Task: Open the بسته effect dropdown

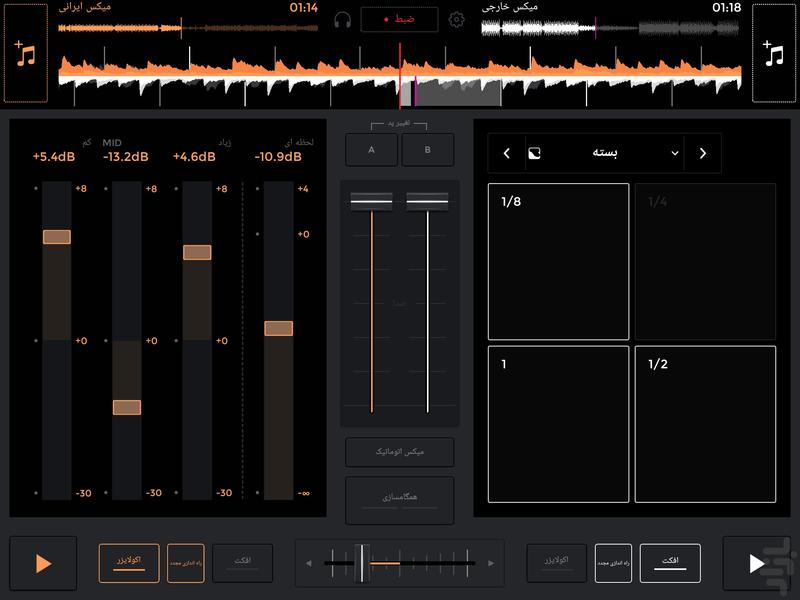Action: [x=605, y=153]
